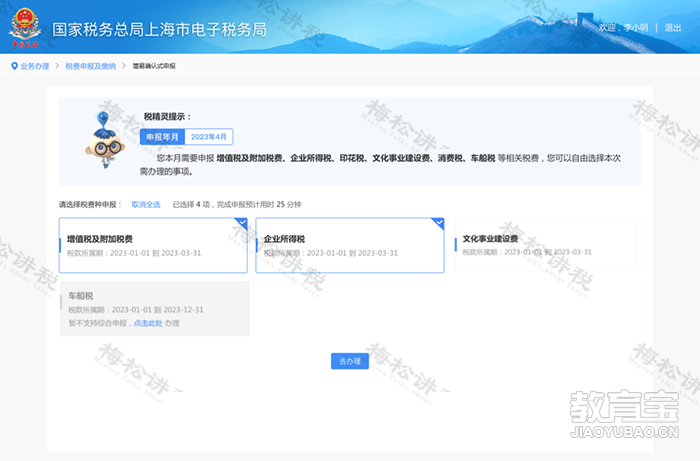Go to 税费申报及缴纳 breadcrumb
This screenshot has width=700, height=461.
point(91,66)
